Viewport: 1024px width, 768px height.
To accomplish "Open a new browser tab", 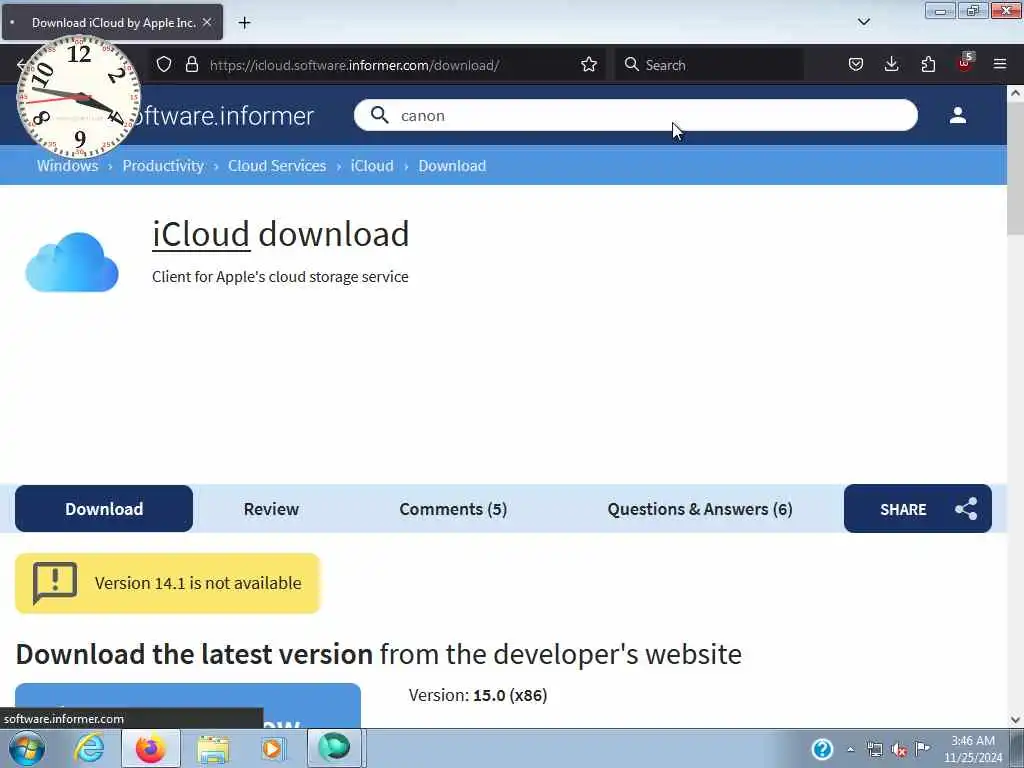I will point(244,23).
